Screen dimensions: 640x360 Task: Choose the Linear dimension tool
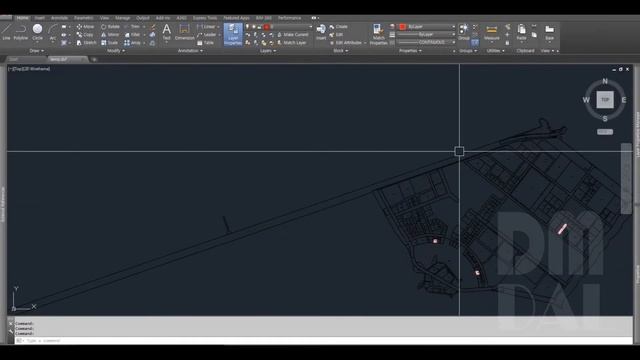[x=206, y=27]
